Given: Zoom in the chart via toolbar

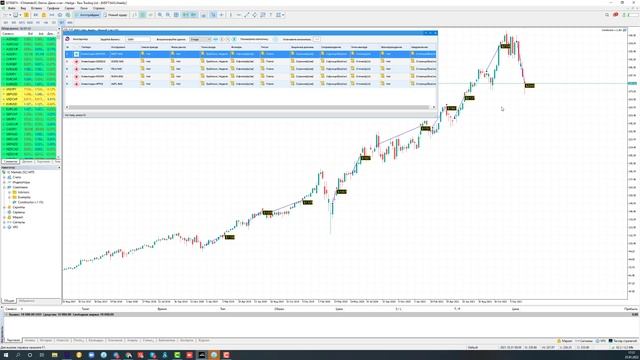Looking at the screenshot, I should click(160, 15).
